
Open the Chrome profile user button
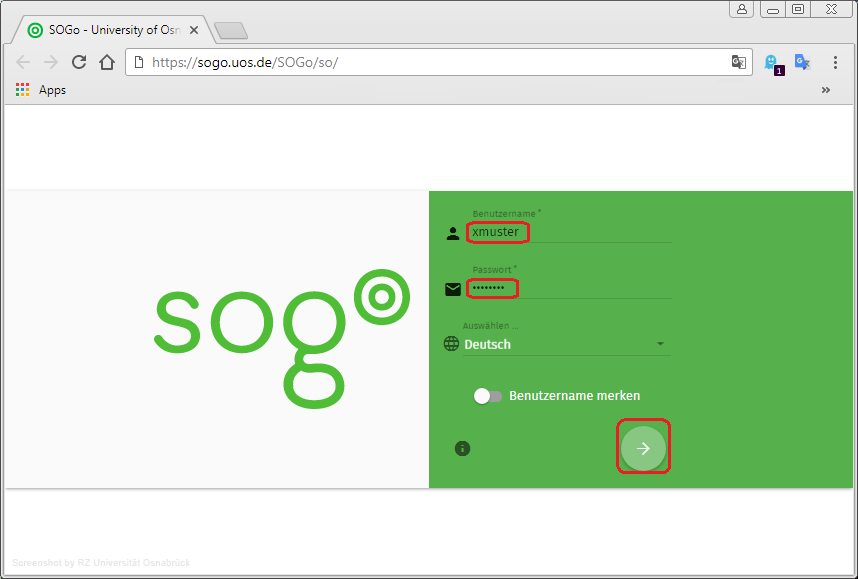click(x=741, y=9)
